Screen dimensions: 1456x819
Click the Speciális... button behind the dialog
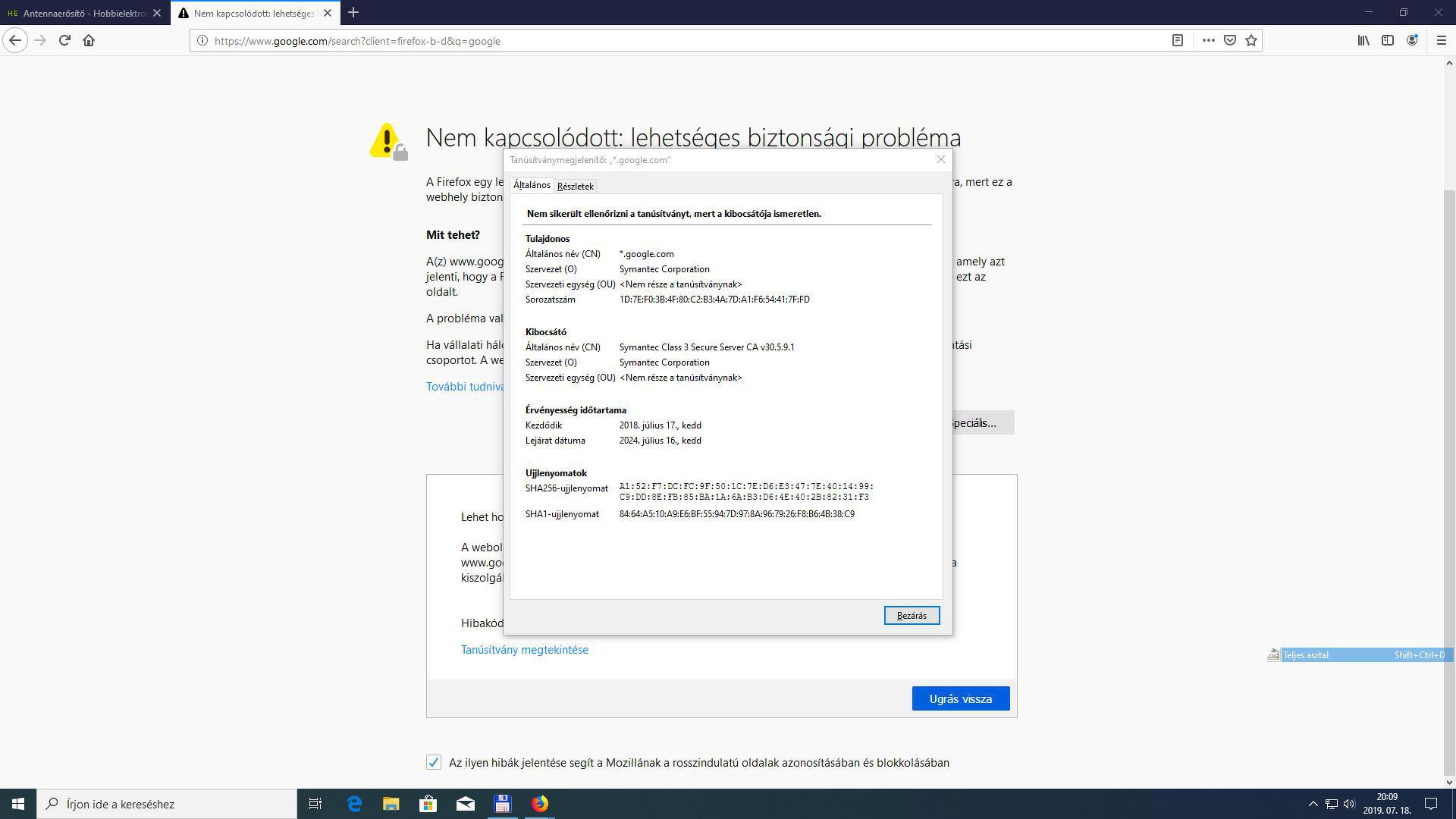tap(983, 423)
